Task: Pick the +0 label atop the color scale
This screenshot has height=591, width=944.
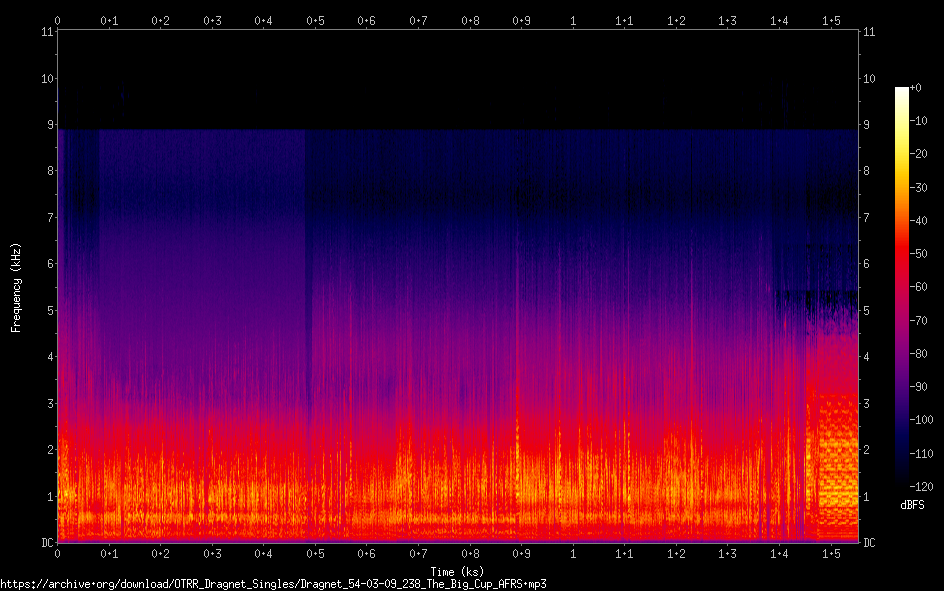Action: [918, 88]
